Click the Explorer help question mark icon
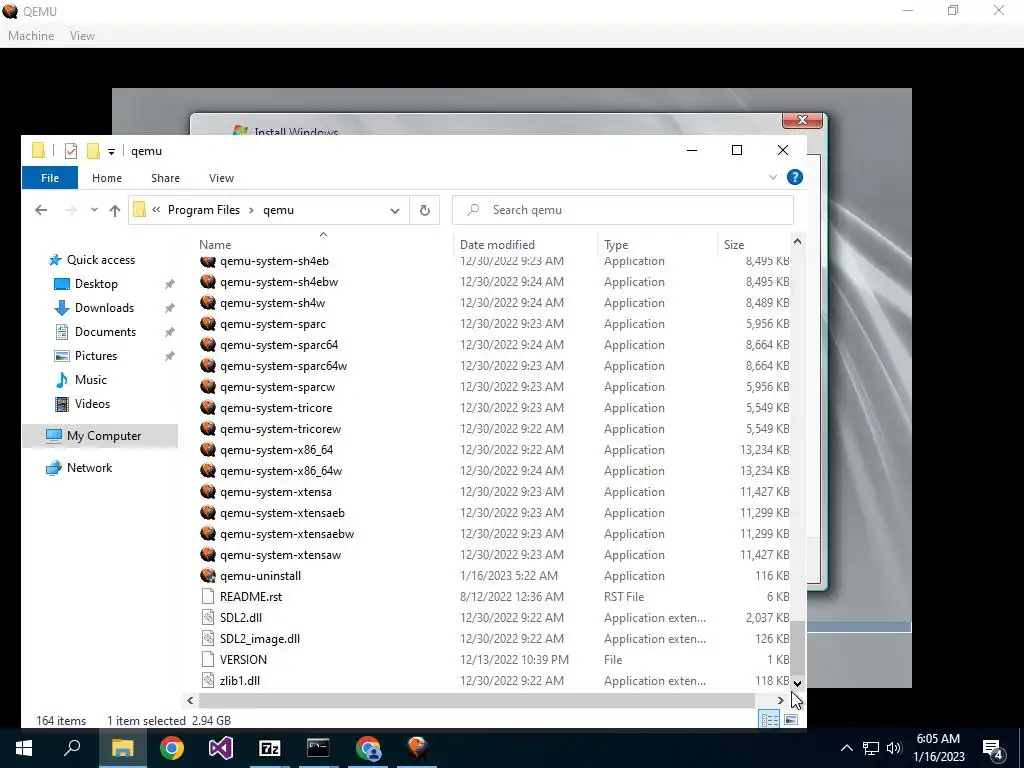Viewport: 1024px width, 768px height. coord(795,177)
